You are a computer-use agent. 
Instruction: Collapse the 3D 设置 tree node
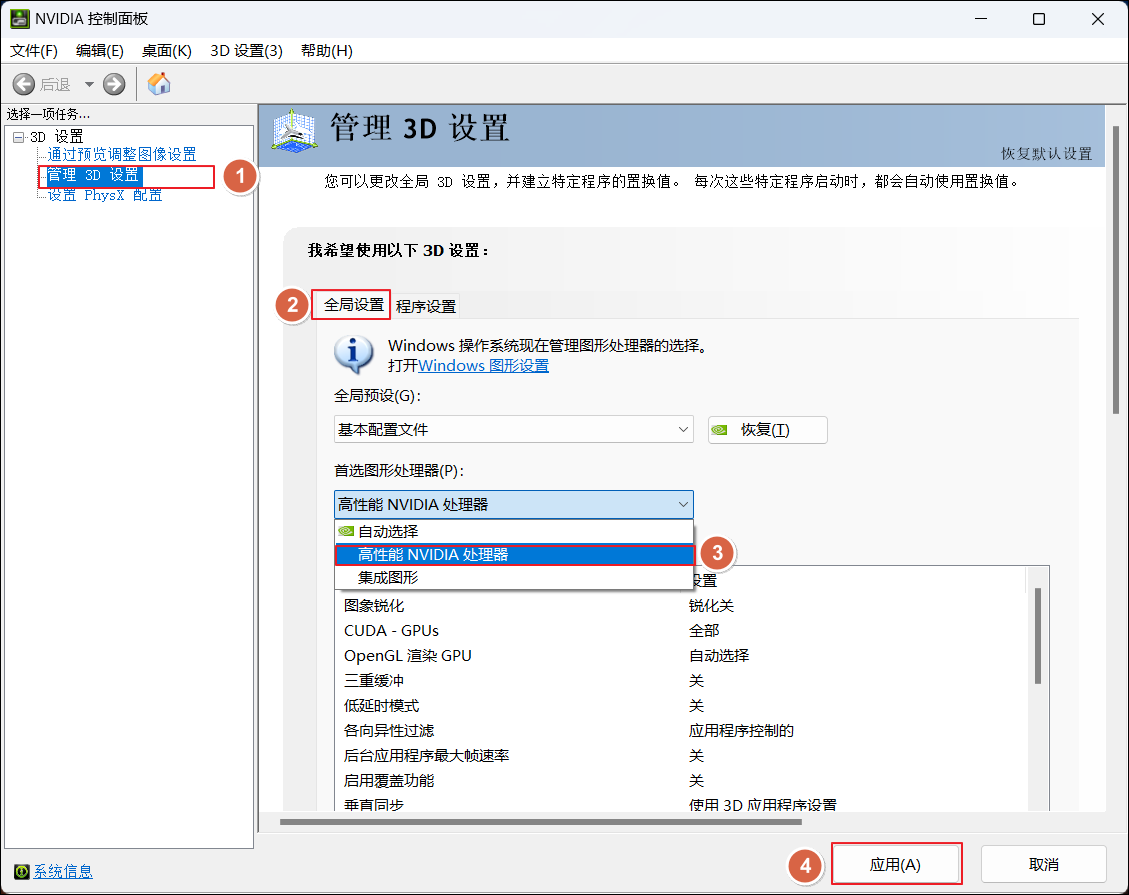tap(19, 137)
